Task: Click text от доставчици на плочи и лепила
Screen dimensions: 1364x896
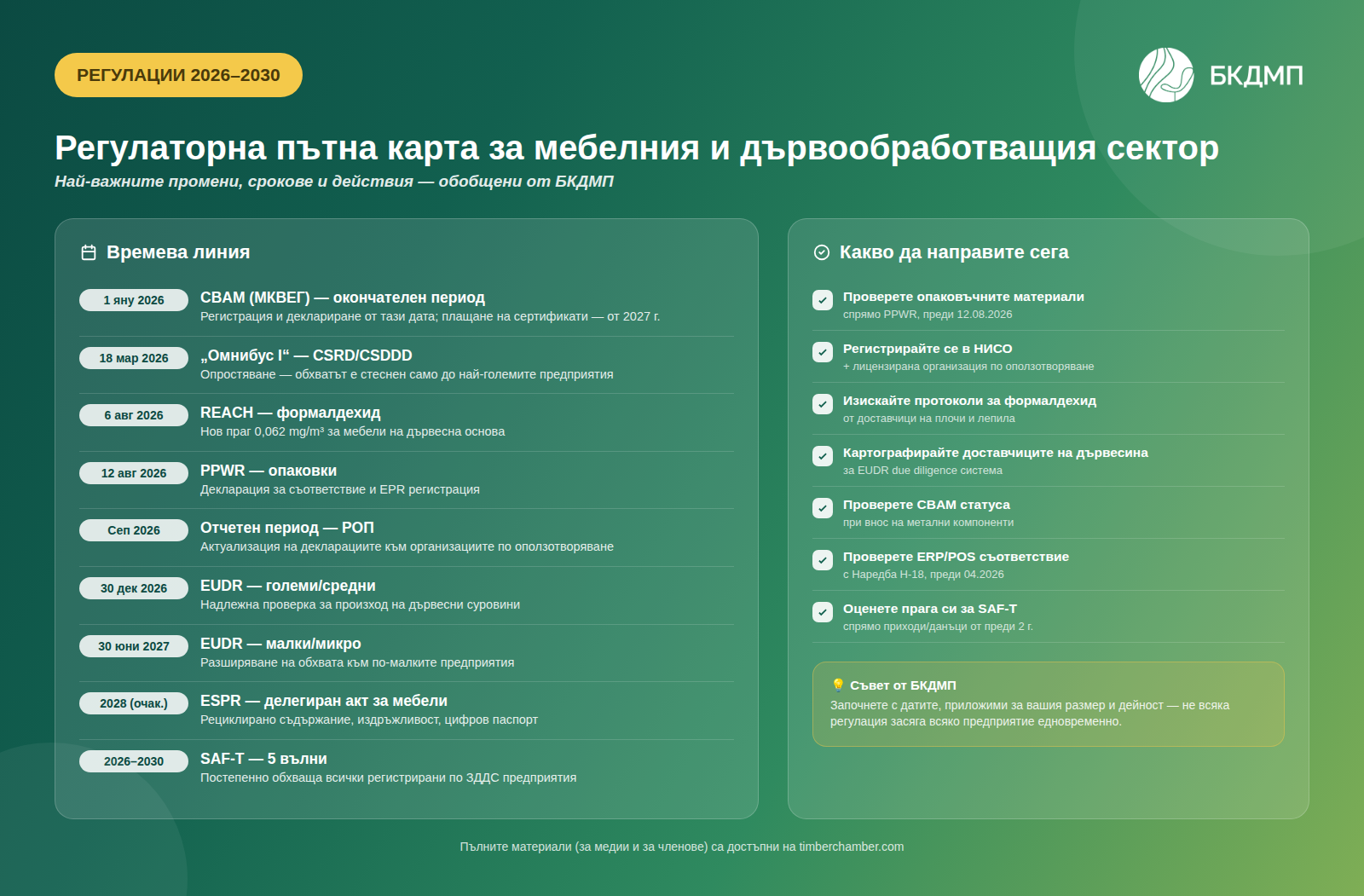Action: 929,419
